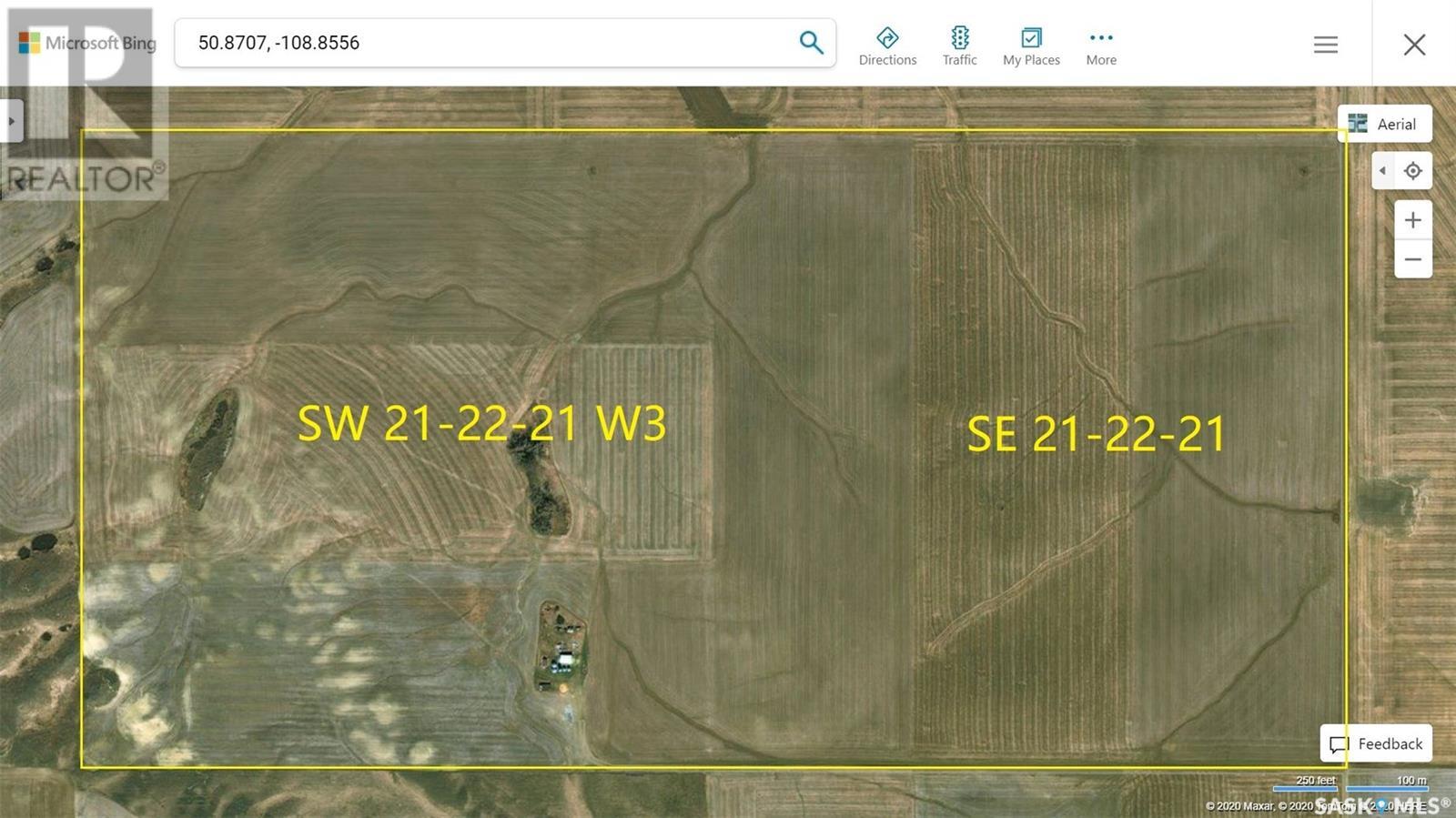Toggle the Traffic layer
The height and width of the screenshot is (818, 1456).
click(959, 46)
